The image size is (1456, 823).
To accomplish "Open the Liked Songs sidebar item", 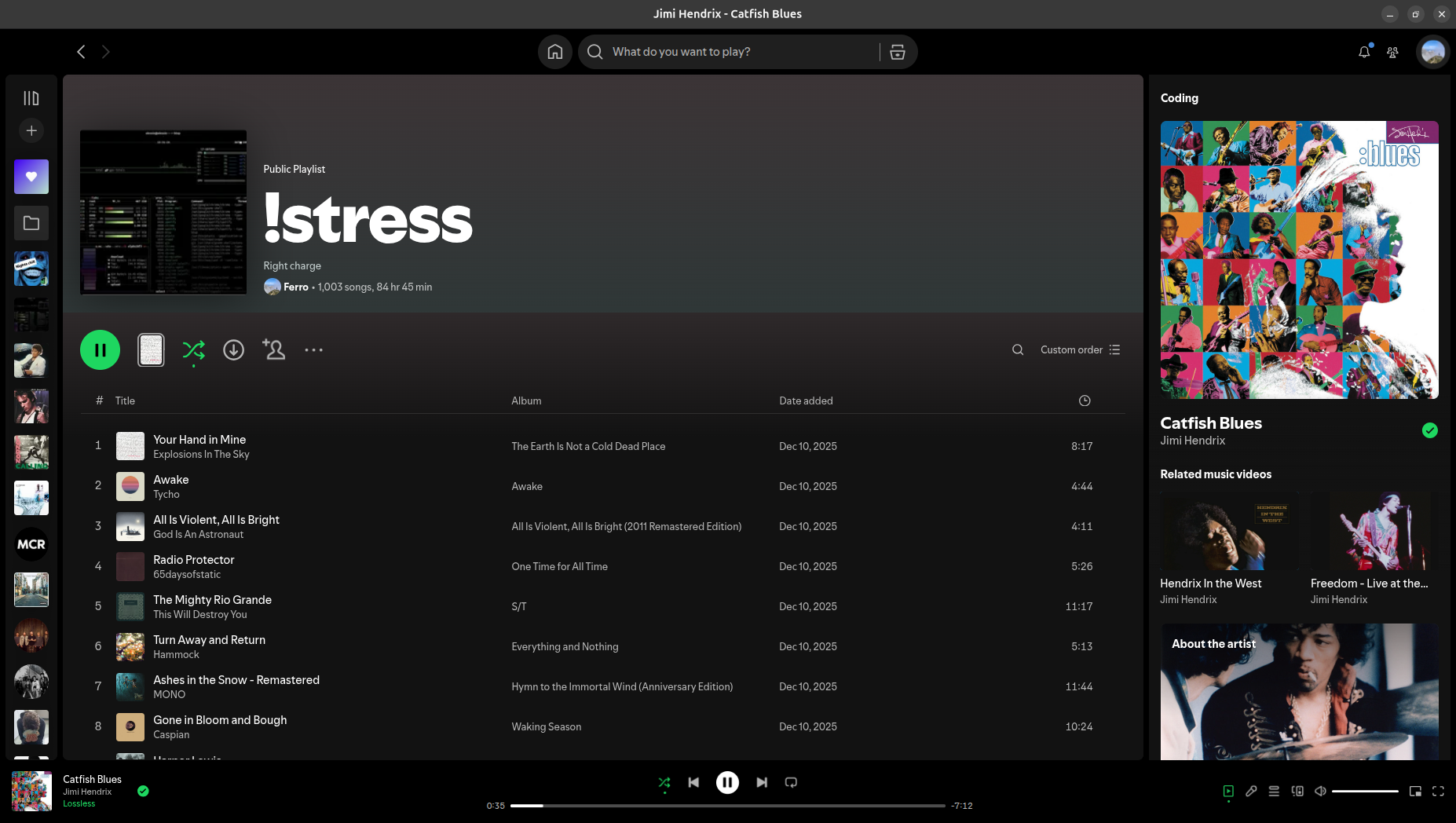I will 31,177.
